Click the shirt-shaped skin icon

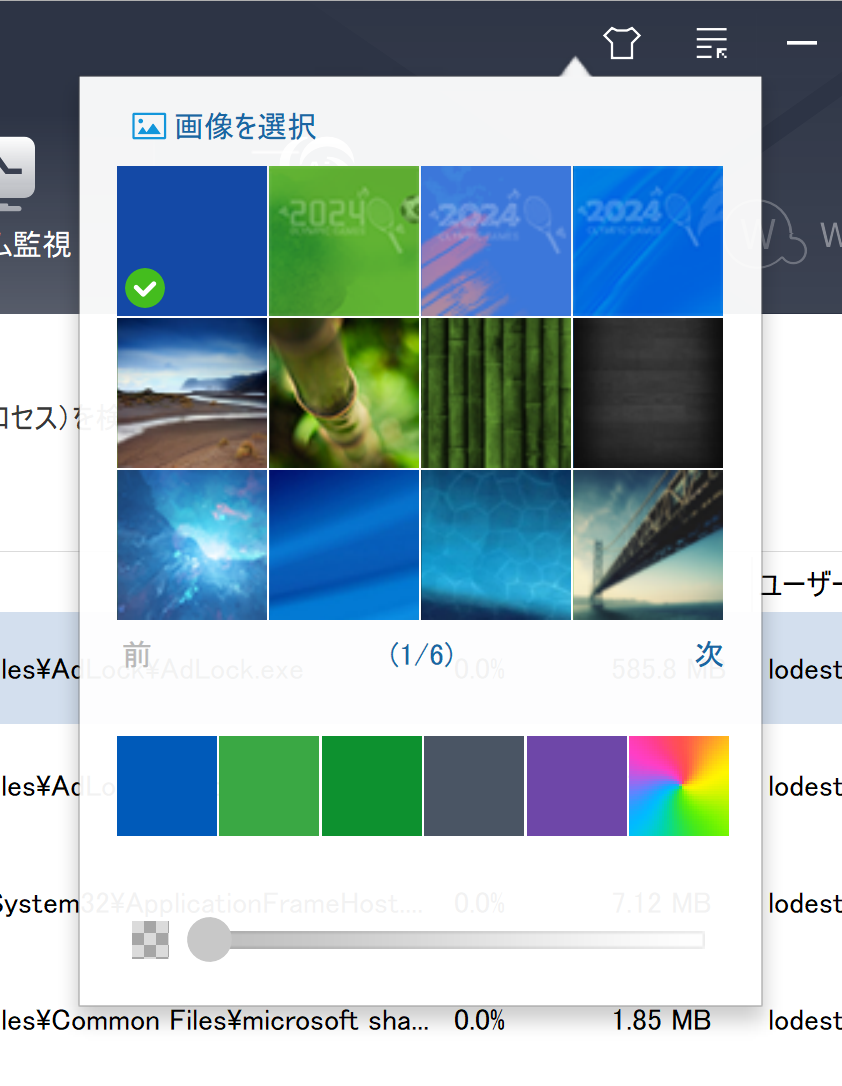(x=621, y=43)
